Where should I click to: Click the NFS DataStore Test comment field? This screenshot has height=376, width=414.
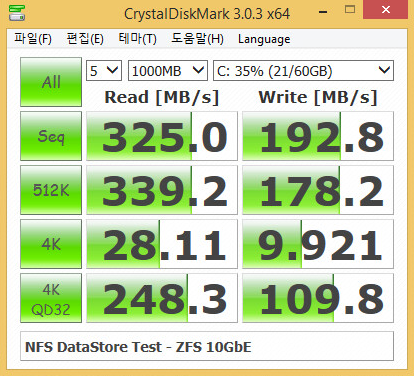coord(207,347)
